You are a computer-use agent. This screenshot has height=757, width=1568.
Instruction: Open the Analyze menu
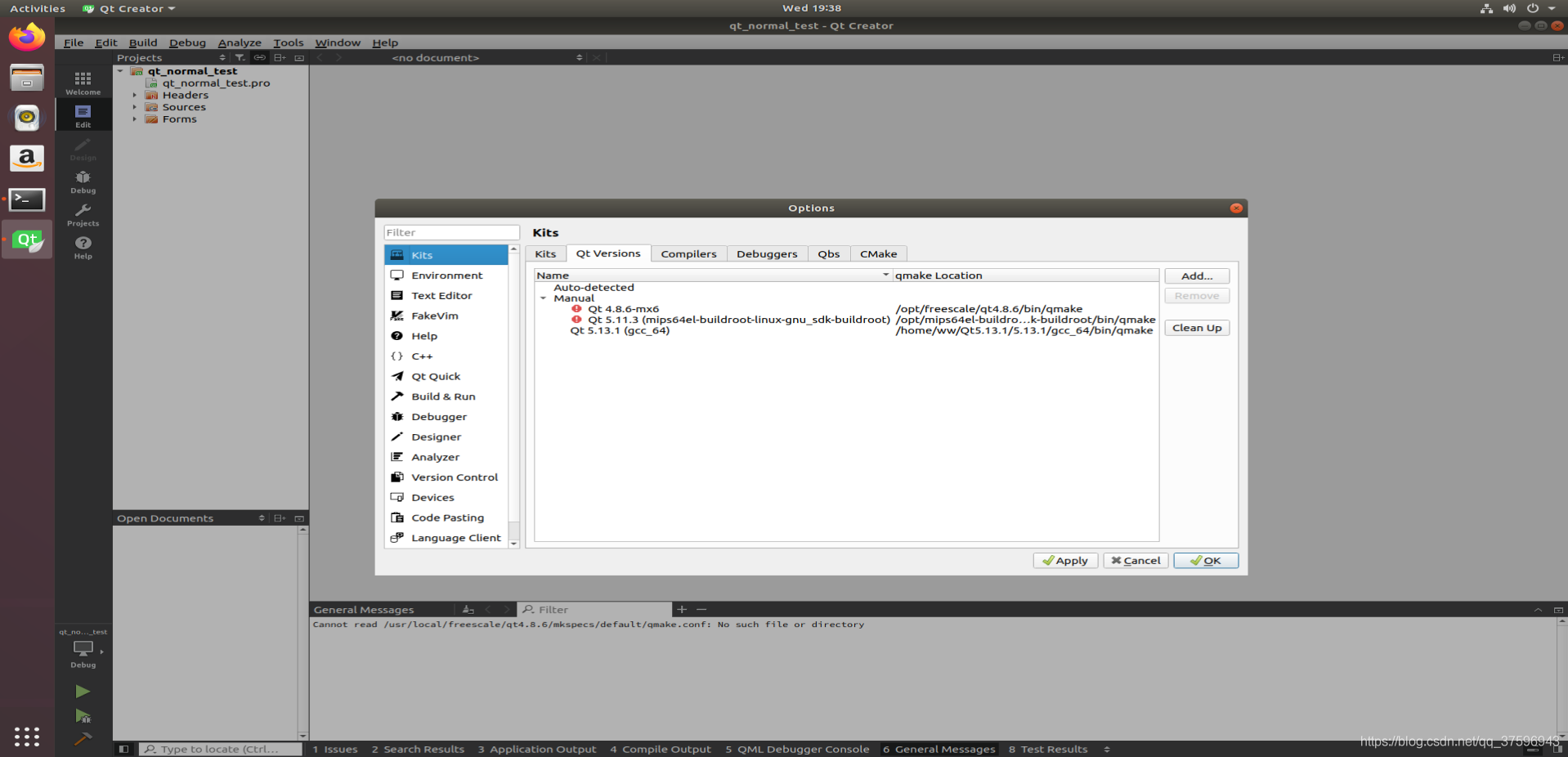(240, 43)
